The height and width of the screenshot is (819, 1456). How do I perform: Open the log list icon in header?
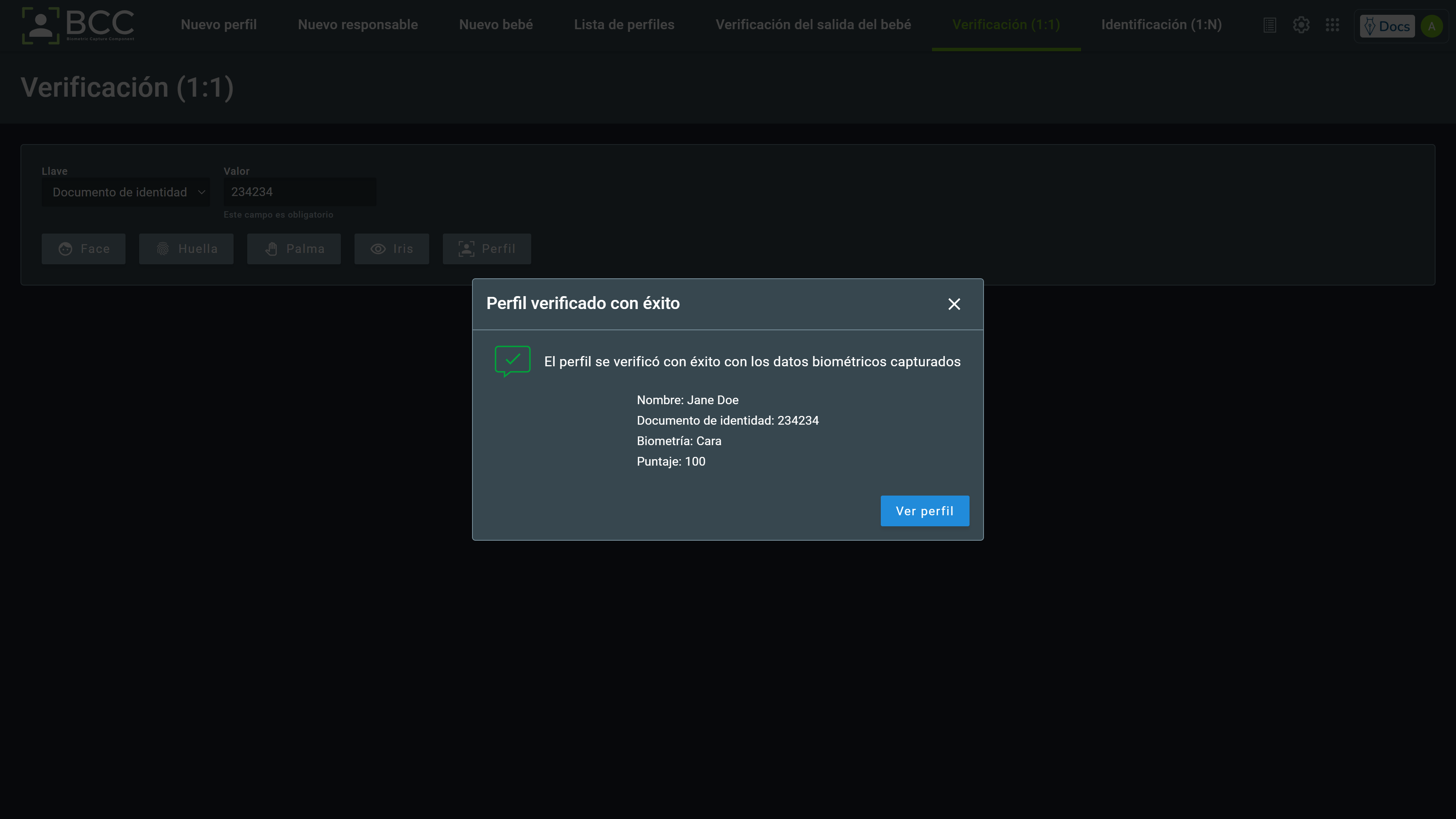pyautogui.click(x=1269, y=25)
